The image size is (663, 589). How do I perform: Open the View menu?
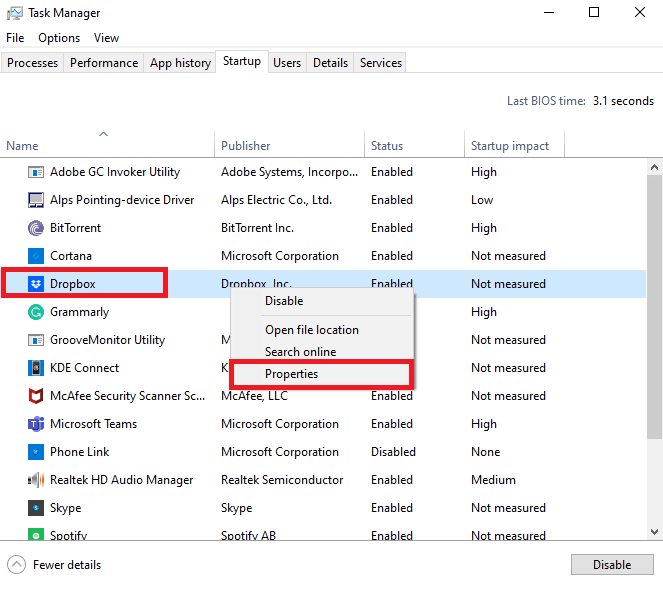(106, 38)
